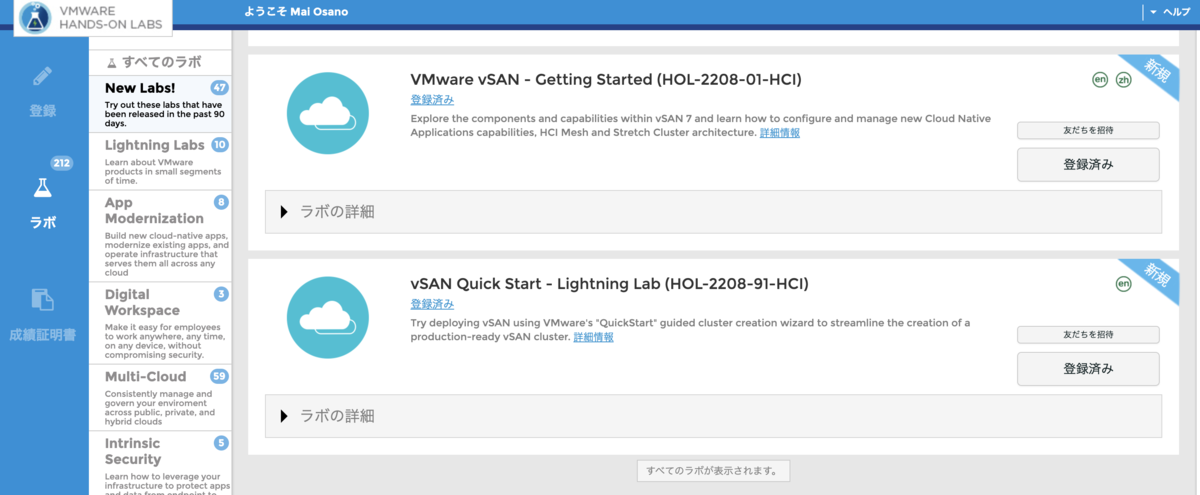This screenshot has width=1200, height=495.
Task: Click the flask icon beside すべてのラボ
Action: pos(112,62)
